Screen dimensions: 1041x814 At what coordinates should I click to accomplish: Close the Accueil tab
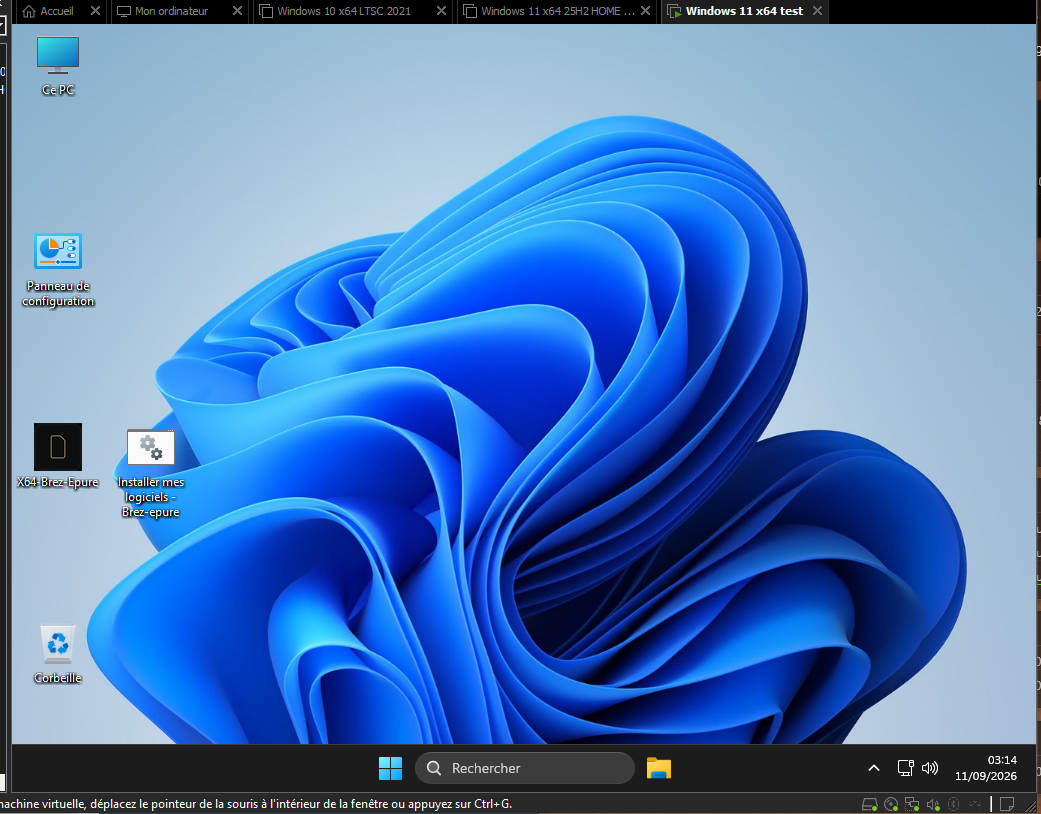click(x=95, y=11)
